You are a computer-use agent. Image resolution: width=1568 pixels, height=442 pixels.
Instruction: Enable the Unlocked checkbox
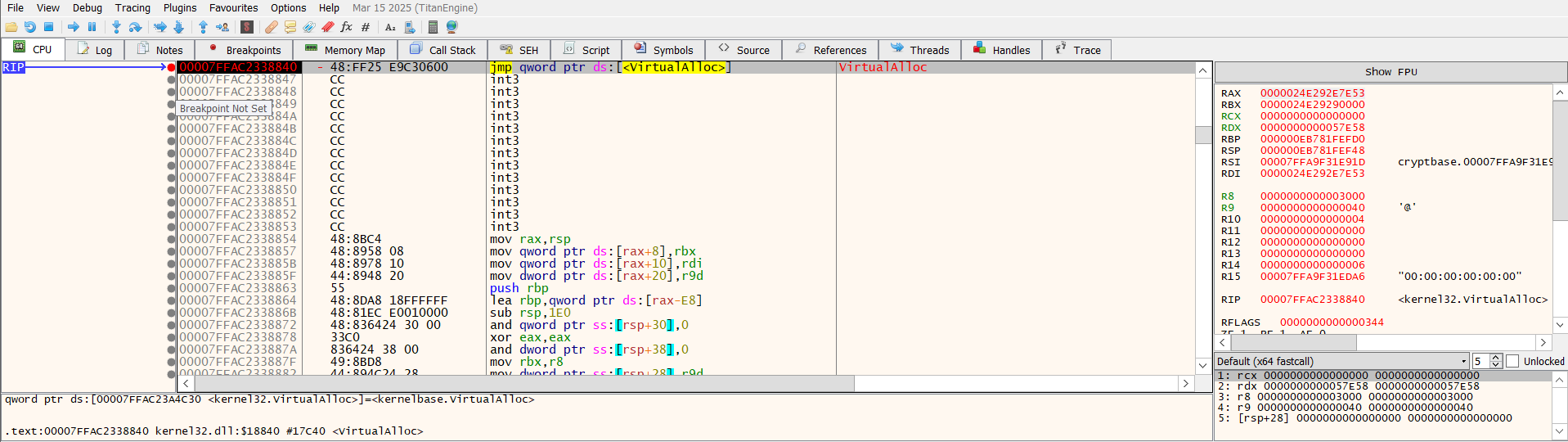click(1512, 361)
